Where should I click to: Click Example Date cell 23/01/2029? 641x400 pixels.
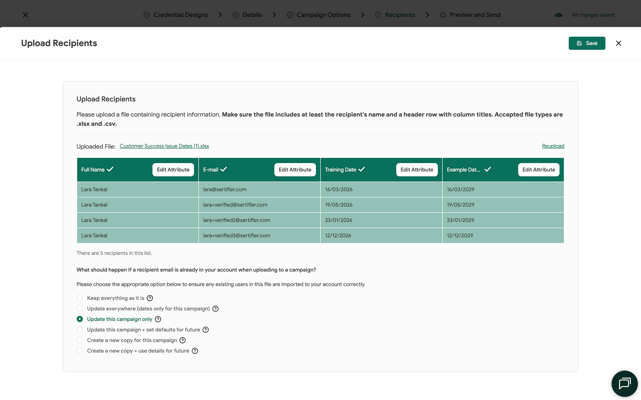[503, 220]
